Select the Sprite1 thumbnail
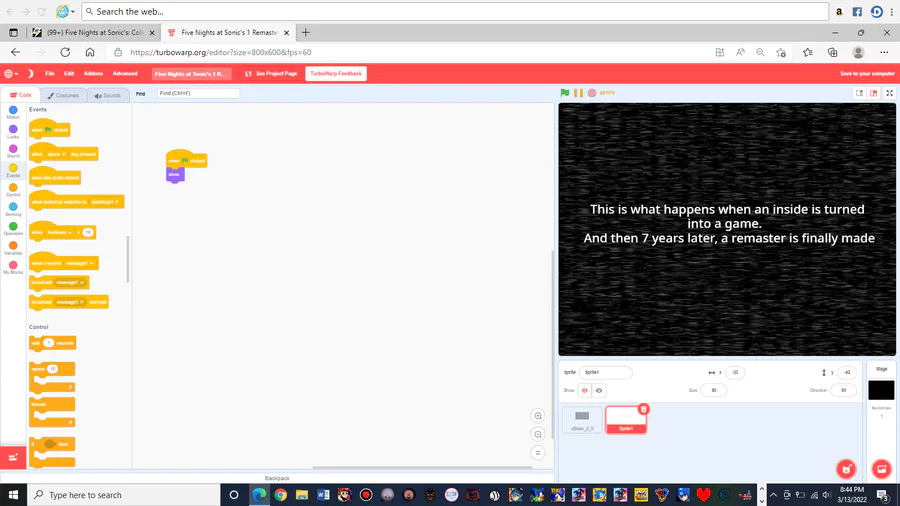This screenshot has height=506, width=900. click(626, 420)
